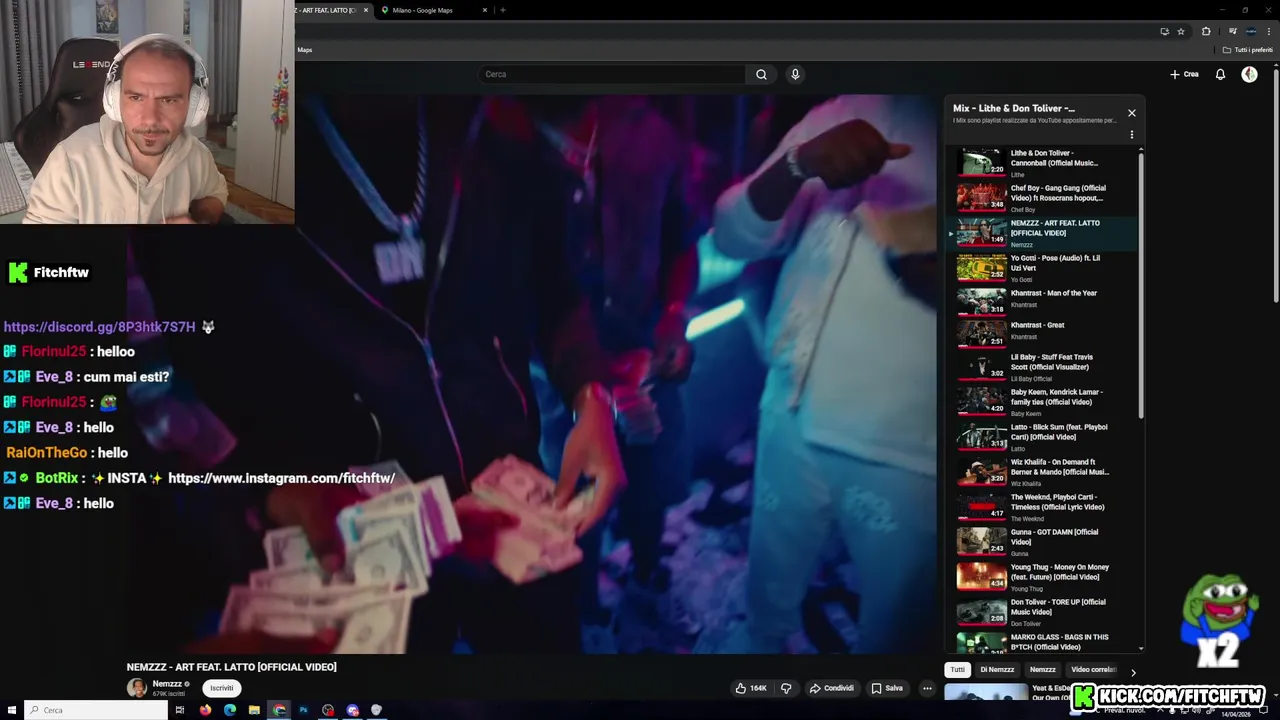Select Khantrast Man of the Year item
Viewport: 1280px width, 720px height.
pyautogui.click(x=1044, y=300)
